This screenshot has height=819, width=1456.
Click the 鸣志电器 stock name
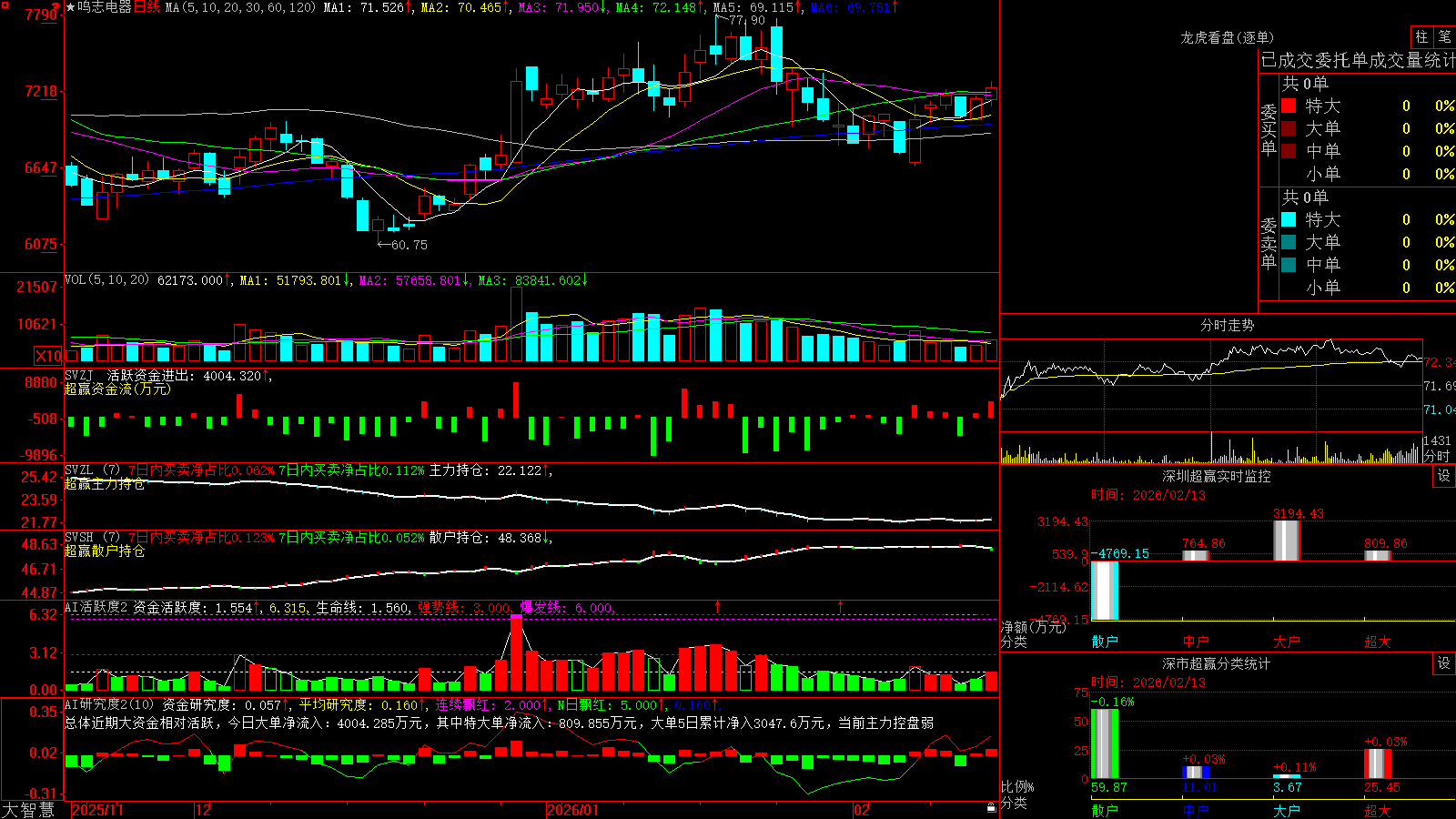coord(105,7)
